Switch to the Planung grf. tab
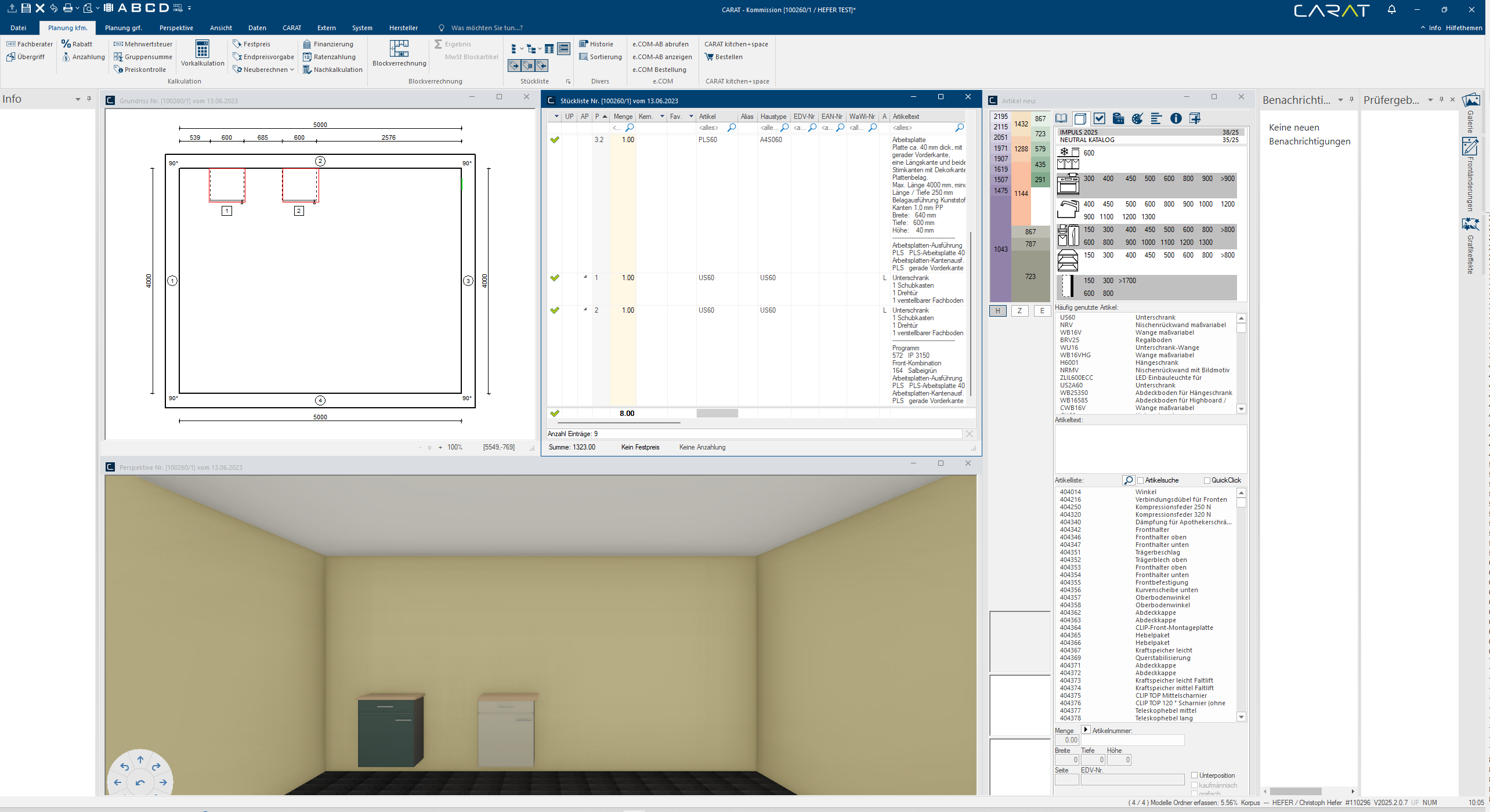1490x812 pixels. 123,28
